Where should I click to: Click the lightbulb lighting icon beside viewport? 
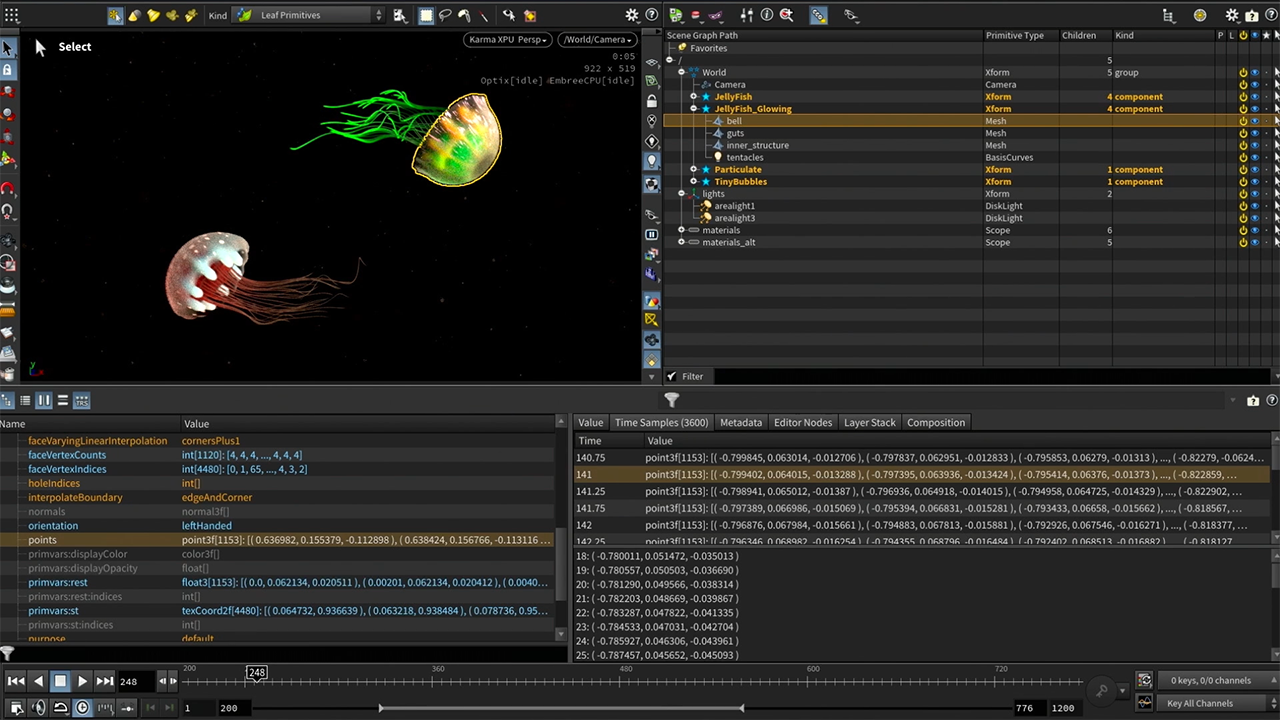(x=652, y=161)
